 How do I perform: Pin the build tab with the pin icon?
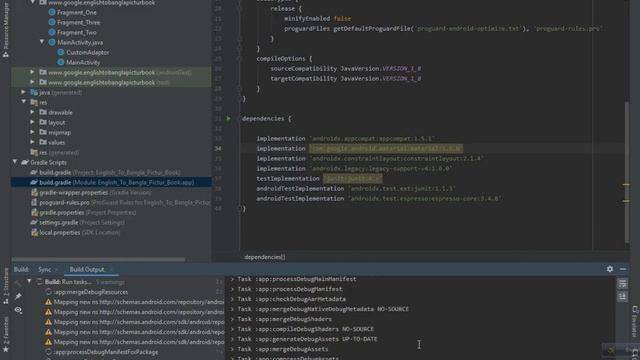(18, 296)
